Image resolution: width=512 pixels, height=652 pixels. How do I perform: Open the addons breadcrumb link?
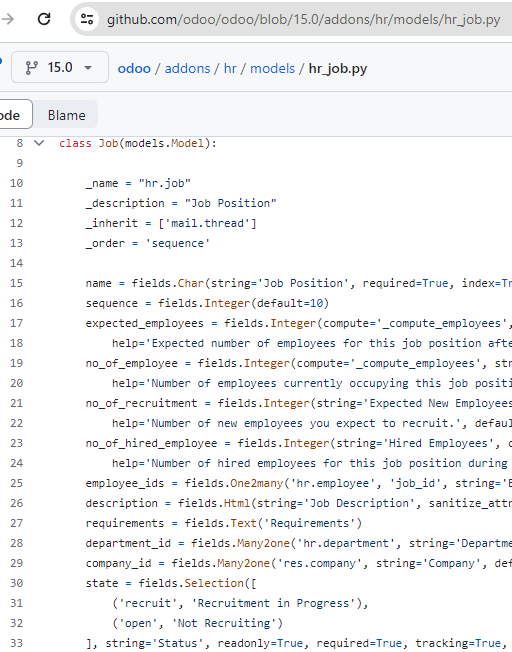pos(187,68)
